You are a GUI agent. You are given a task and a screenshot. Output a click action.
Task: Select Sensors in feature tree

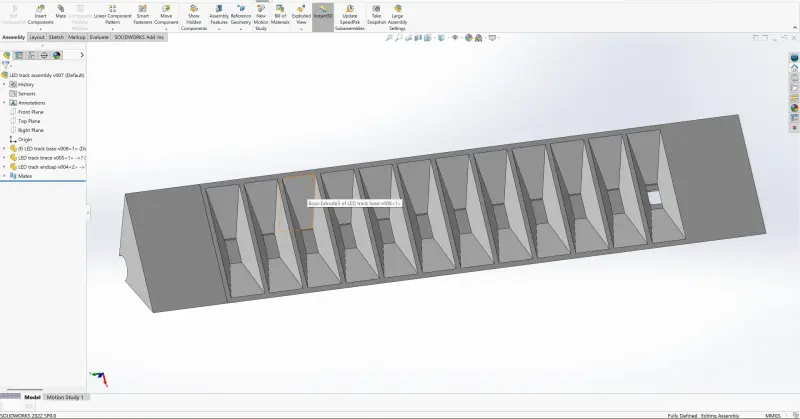click(27, 93)
